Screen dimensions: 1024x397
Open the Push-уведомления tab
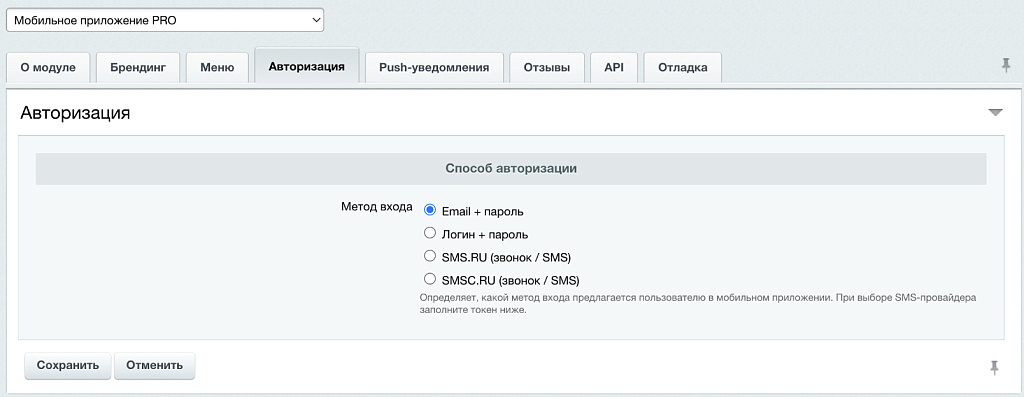pyautogui.click(x=434, y=67)
